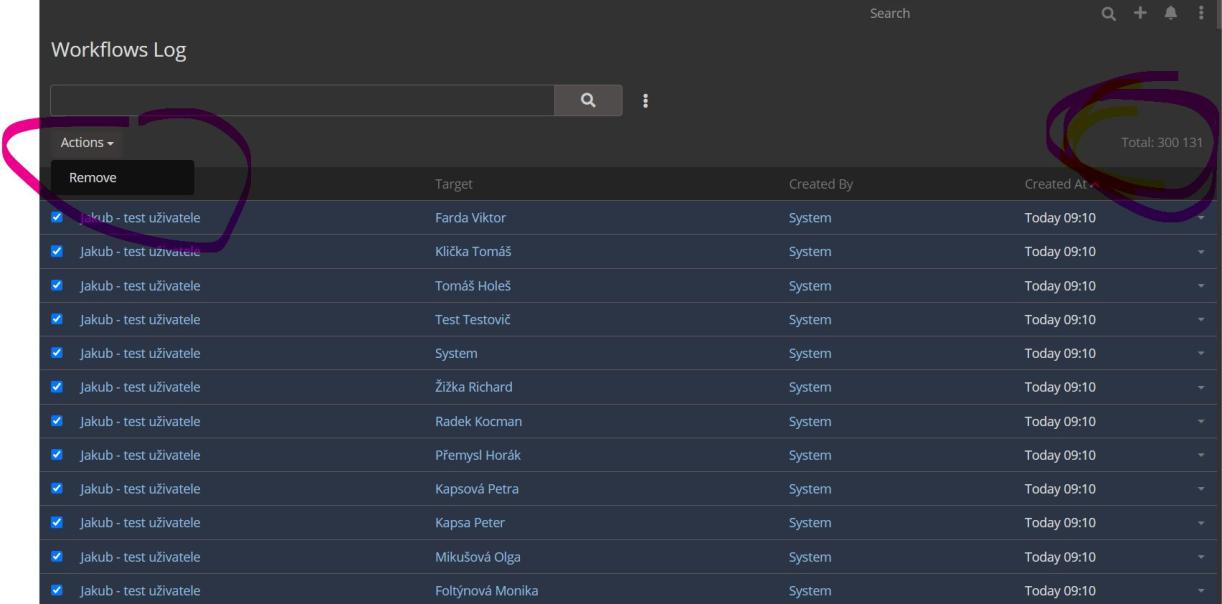The width and height of the screenshot is (1222, 604).
Task: Uncheck the row with Kapsová Petra
Action: click(x=57, y=489)
